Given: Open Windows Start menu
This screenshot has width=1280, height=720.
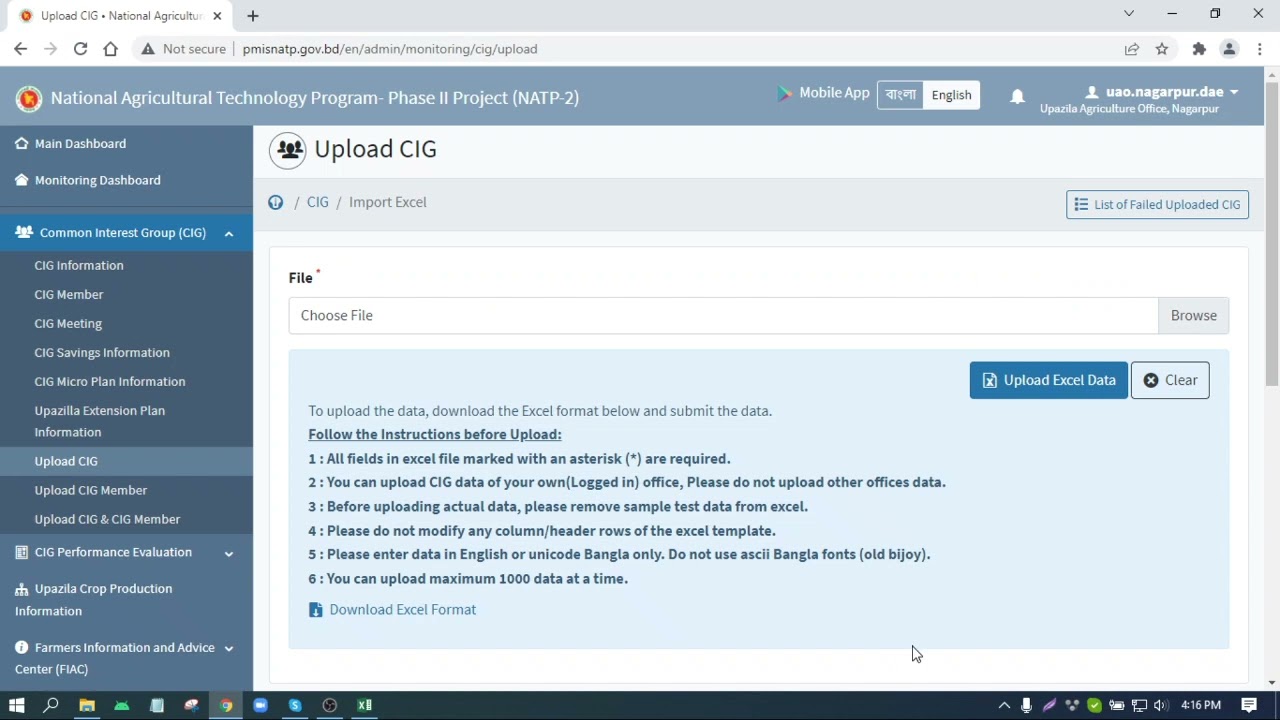Looking at the screenshot, I should (x=16, y=705).
